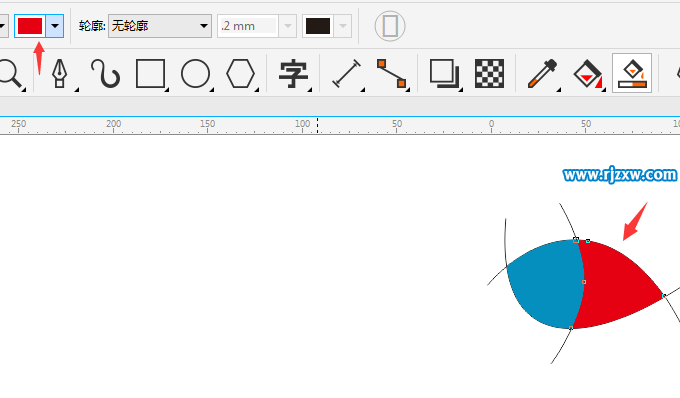Toggle the active Smart Fill tool
Image resolution: width=680 pixels, height=398 pixels.
(x=632, y=73)
